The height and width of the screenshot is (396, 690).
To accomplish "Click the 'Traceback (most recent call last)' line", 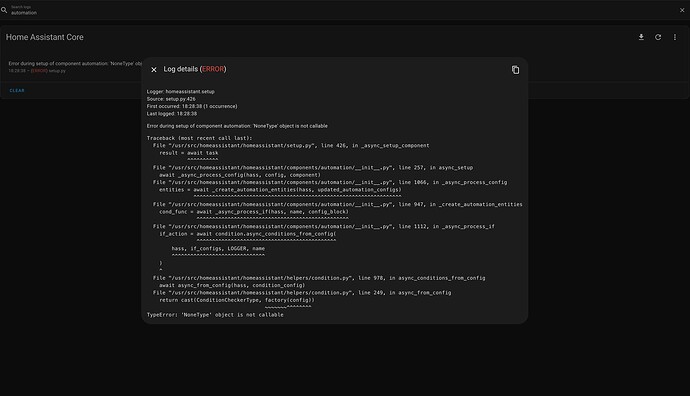I will pyautogui.click(x=199, y=138).
